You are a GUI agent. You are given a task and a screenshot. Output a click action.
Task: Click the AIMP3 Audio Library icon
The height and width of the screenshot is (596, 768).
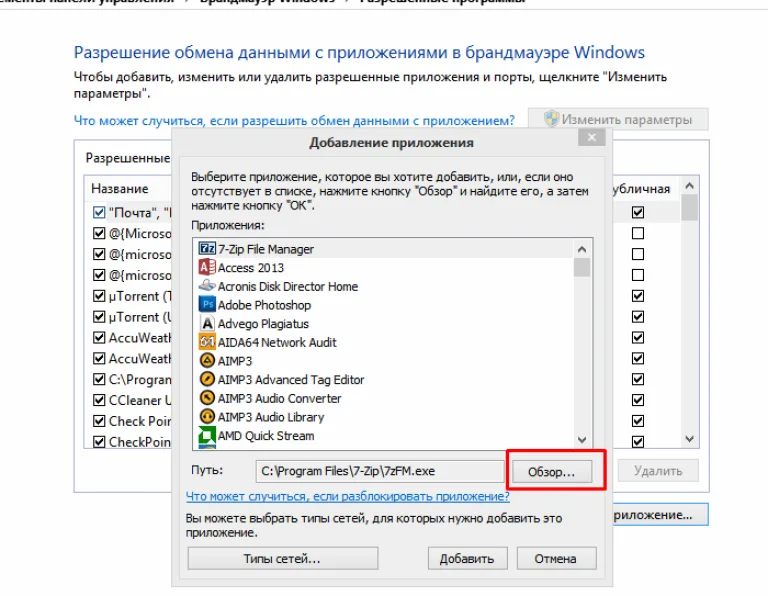(x=207, y=416)
